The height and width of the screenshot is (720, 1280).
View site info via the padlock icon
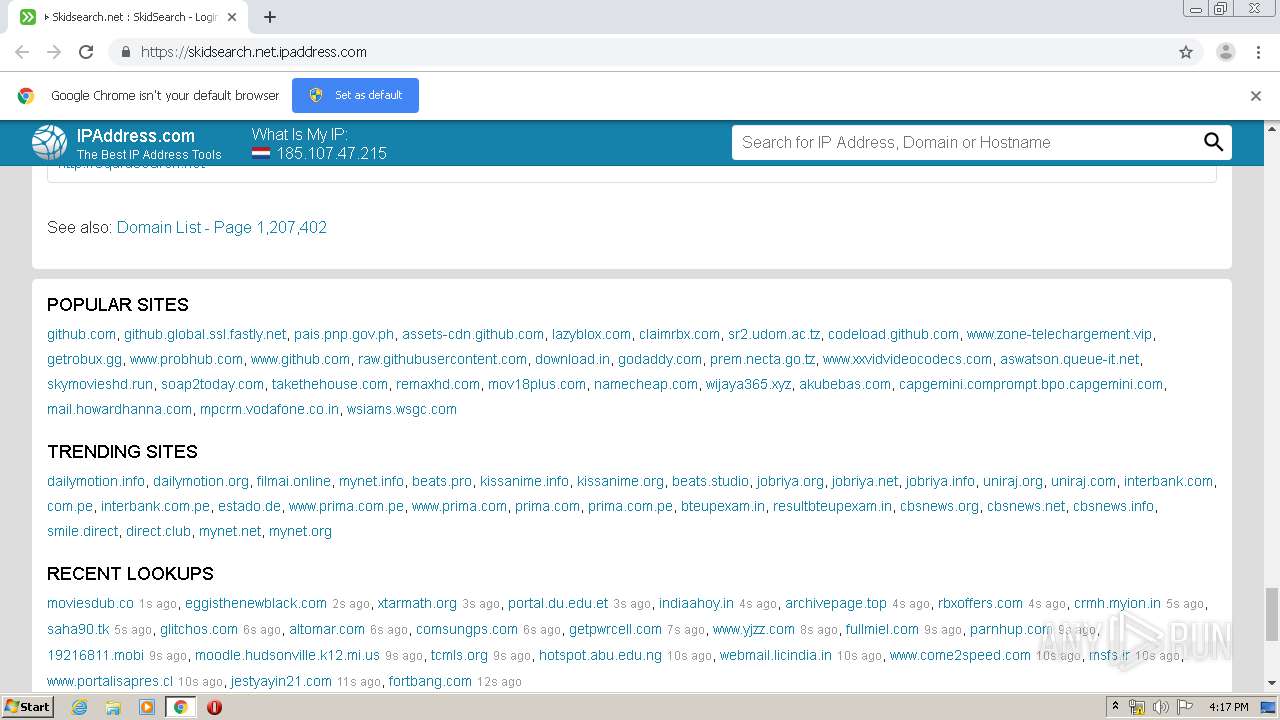click(125, 52)
